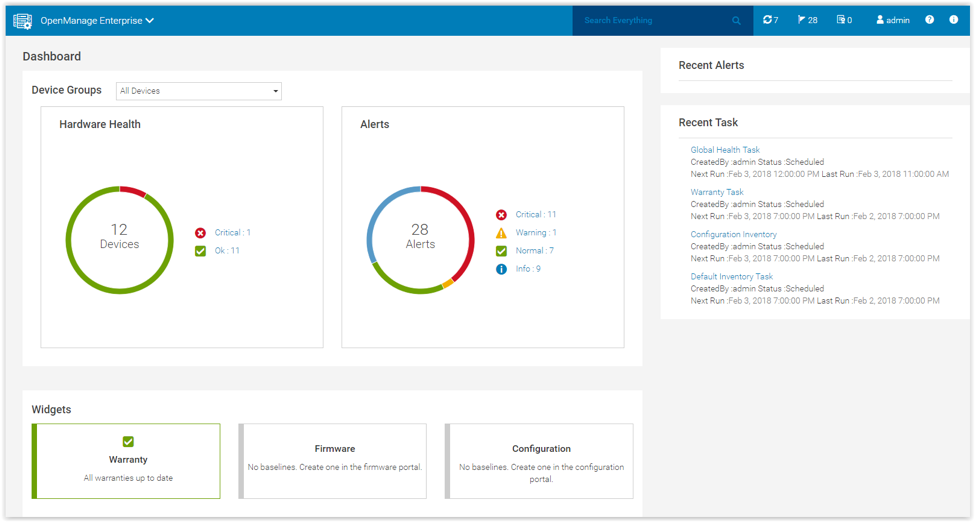Click the help question mark icon

929,20
